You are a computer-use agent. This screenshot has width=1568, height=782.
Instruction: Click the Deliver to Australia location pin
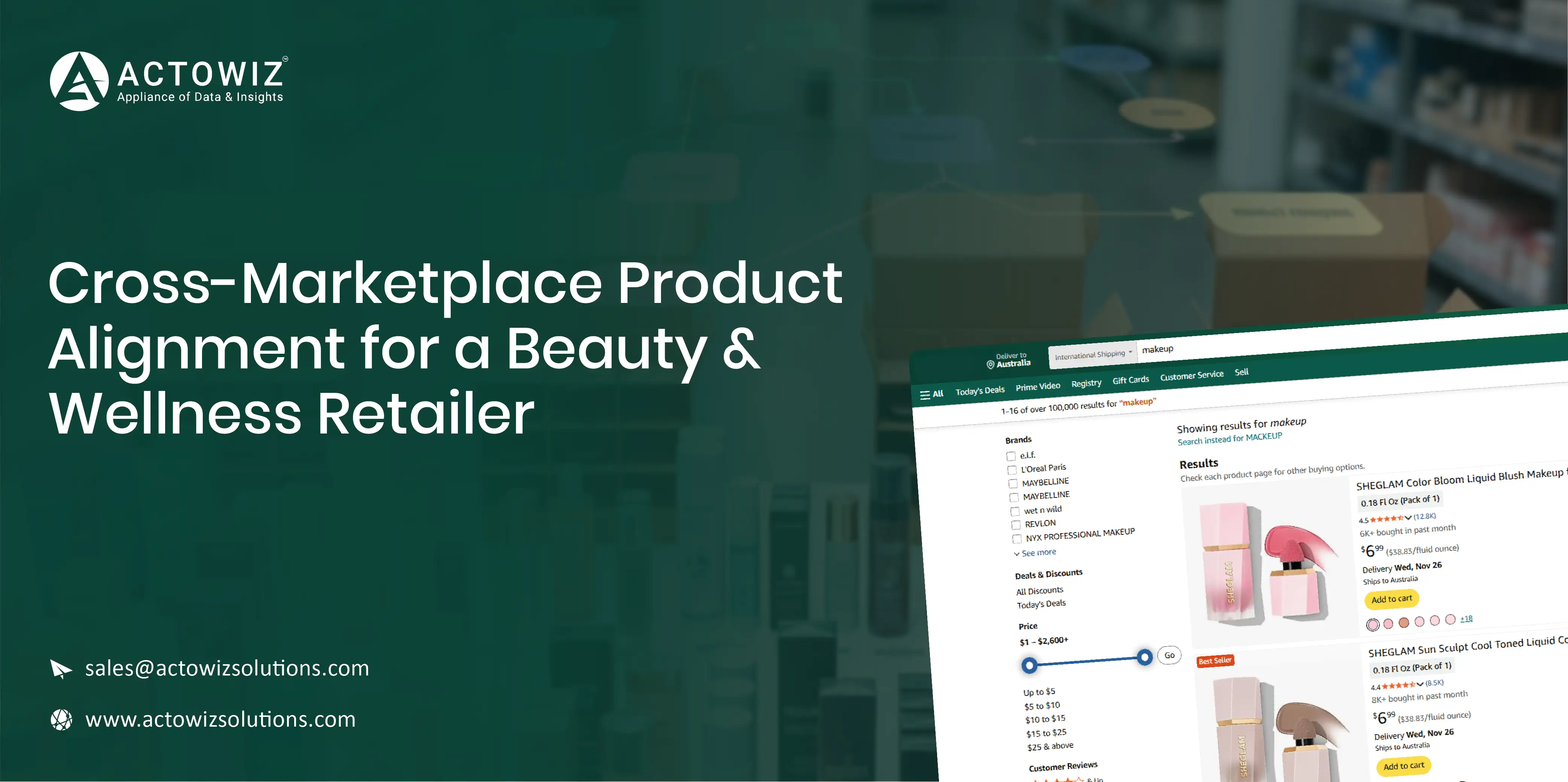point(991,365)
